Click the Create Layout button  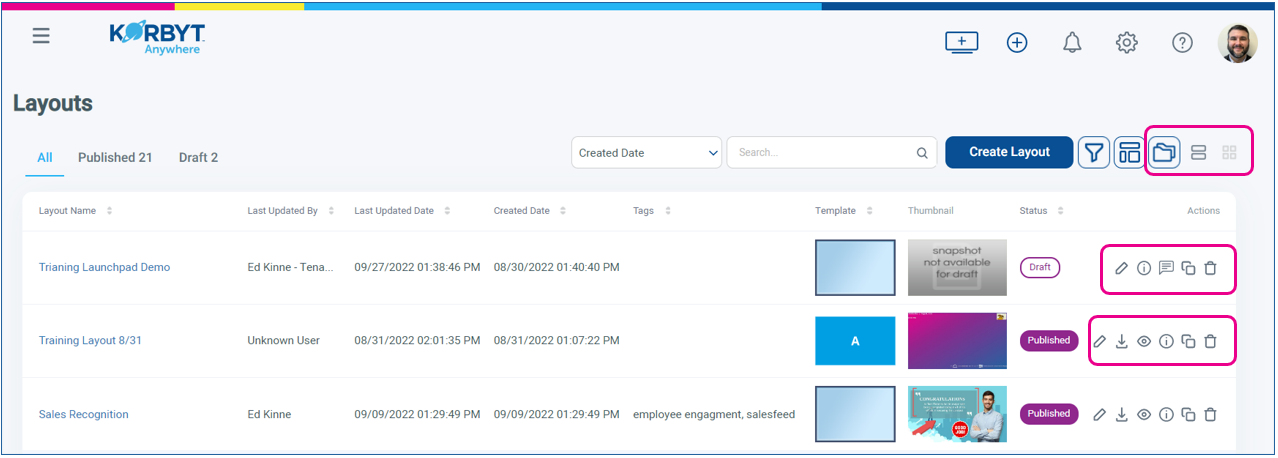[x=1009, y=152]
